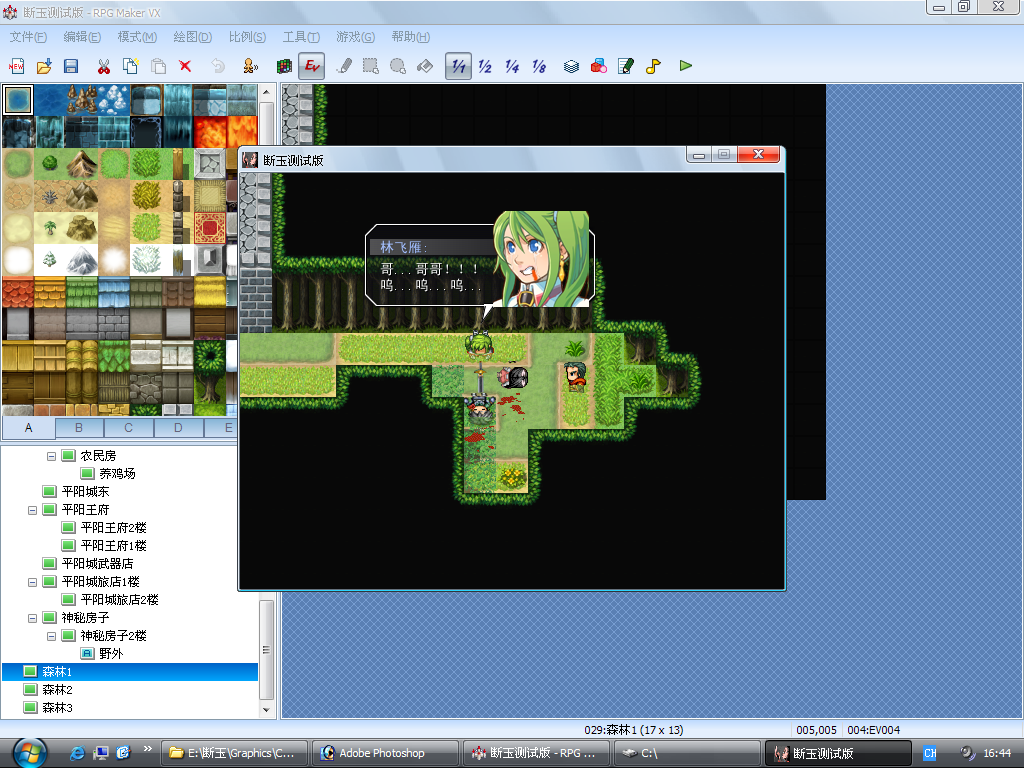Open the Database icon

click(x=571, y=66)
